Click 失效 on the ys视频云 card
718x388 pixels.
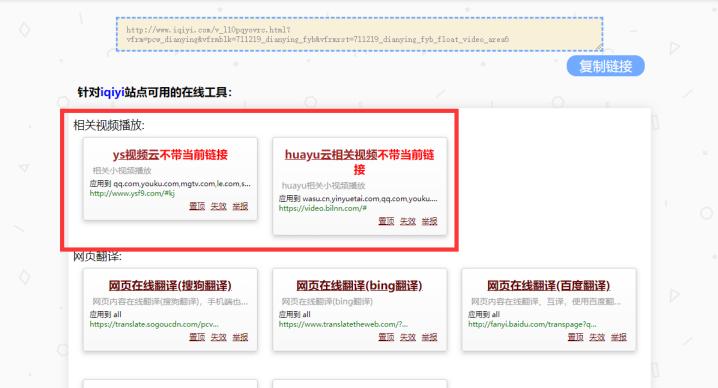pyautogui.click(x=218, y=206)
